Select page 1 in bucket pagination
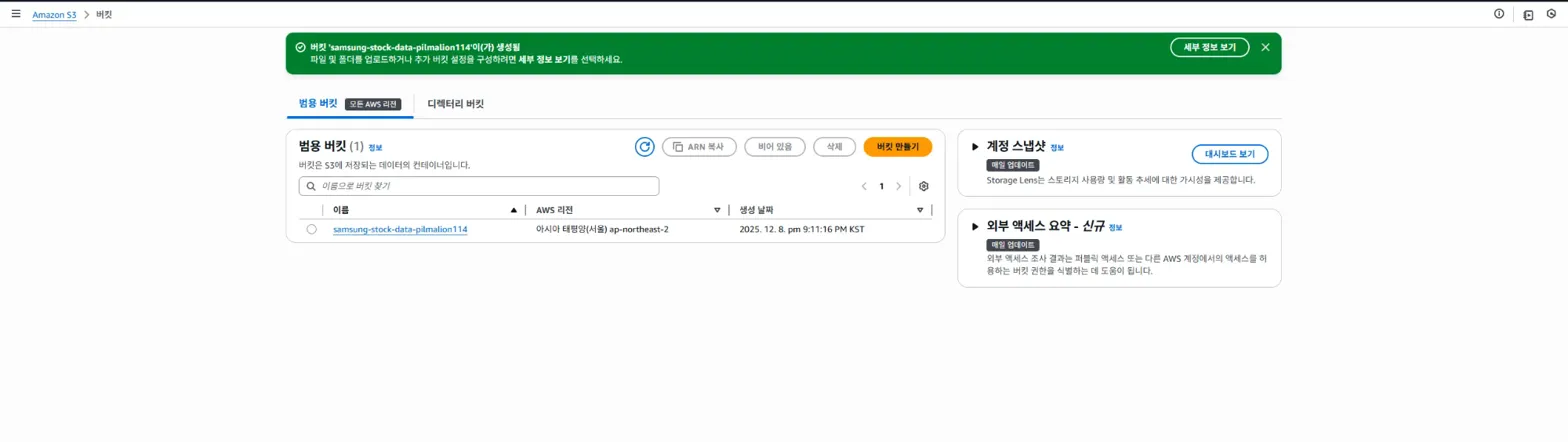Viewport: 1568px width, 442px height. pos(881,186)
